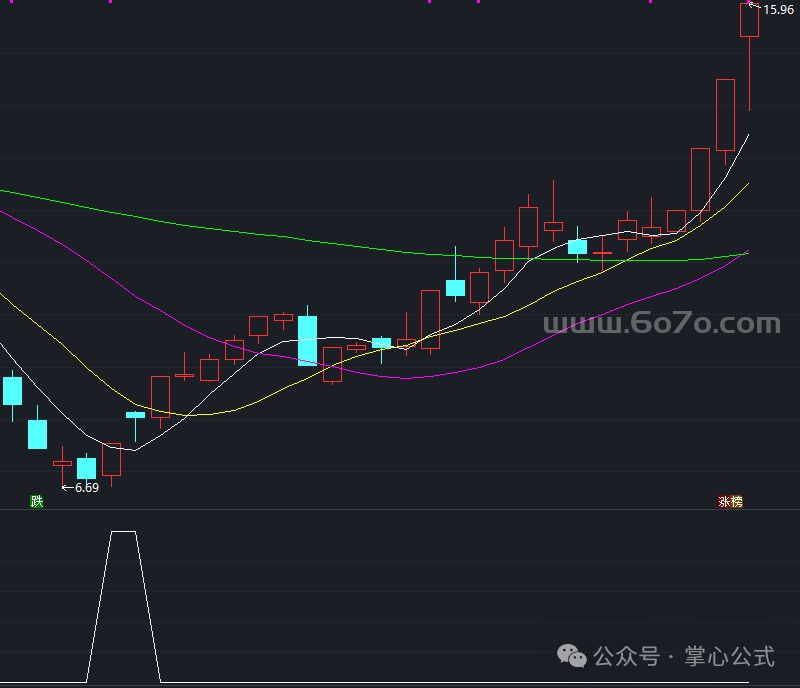Click the 6.69 low price label
The image size is (800, 688).
pyautogui.click(x=87, y=488)
